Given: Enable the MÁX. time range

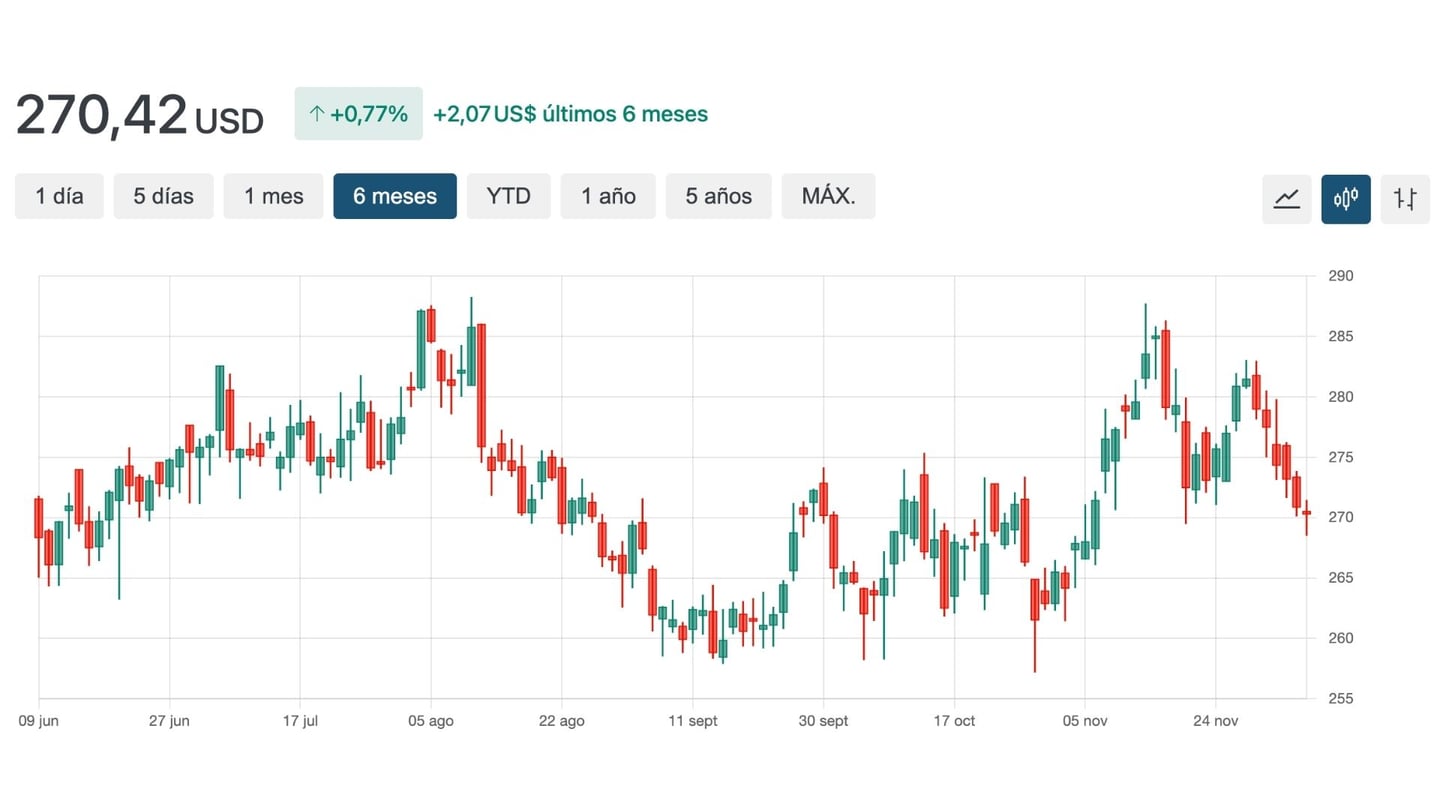Looking at the screenshot, I should 828,196.
